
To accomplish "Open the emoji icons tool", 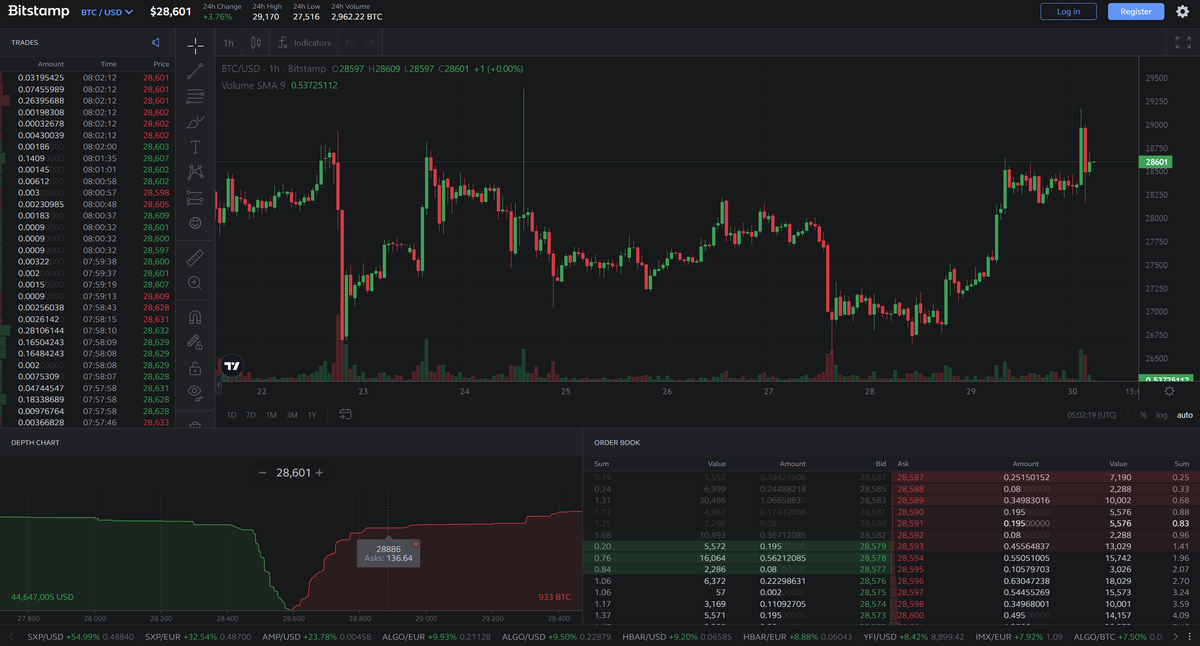I will coord(195,222).
